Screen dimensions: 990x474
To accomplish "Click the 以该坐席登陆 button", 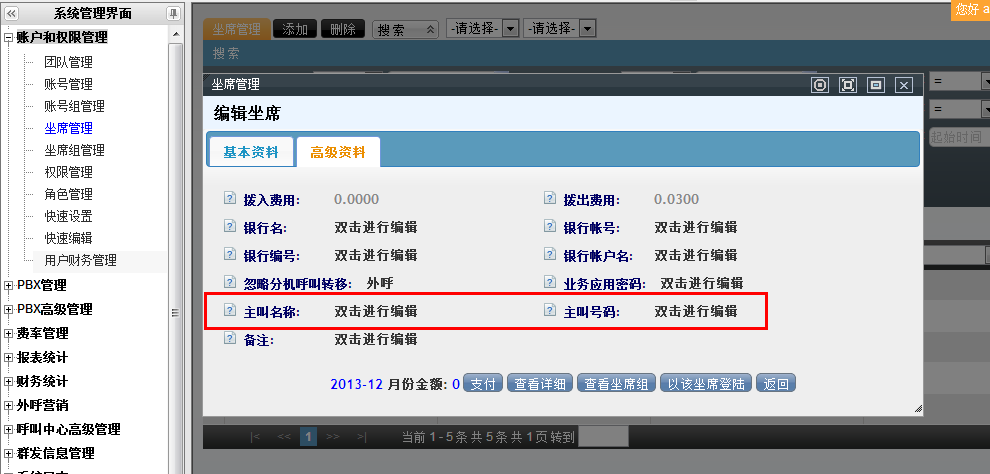I will coord(706,384).
